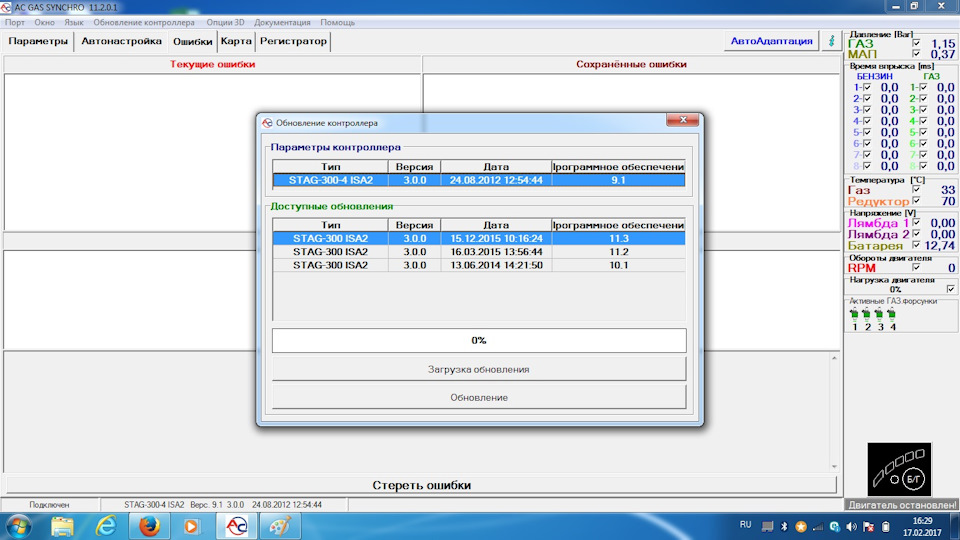Screen dimensions: 960x540
Task: Launch Internet Explorer from the taskbar
Action: pos(106,527)
